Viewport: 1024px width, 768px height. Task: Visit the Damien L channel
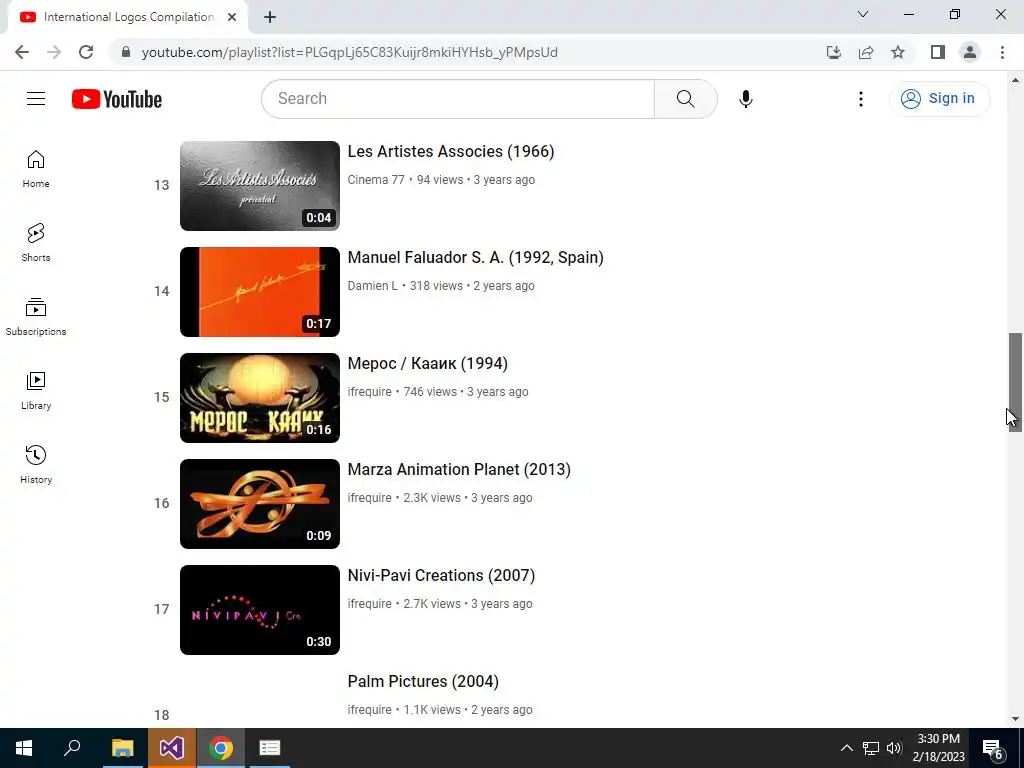click(372, 286)
